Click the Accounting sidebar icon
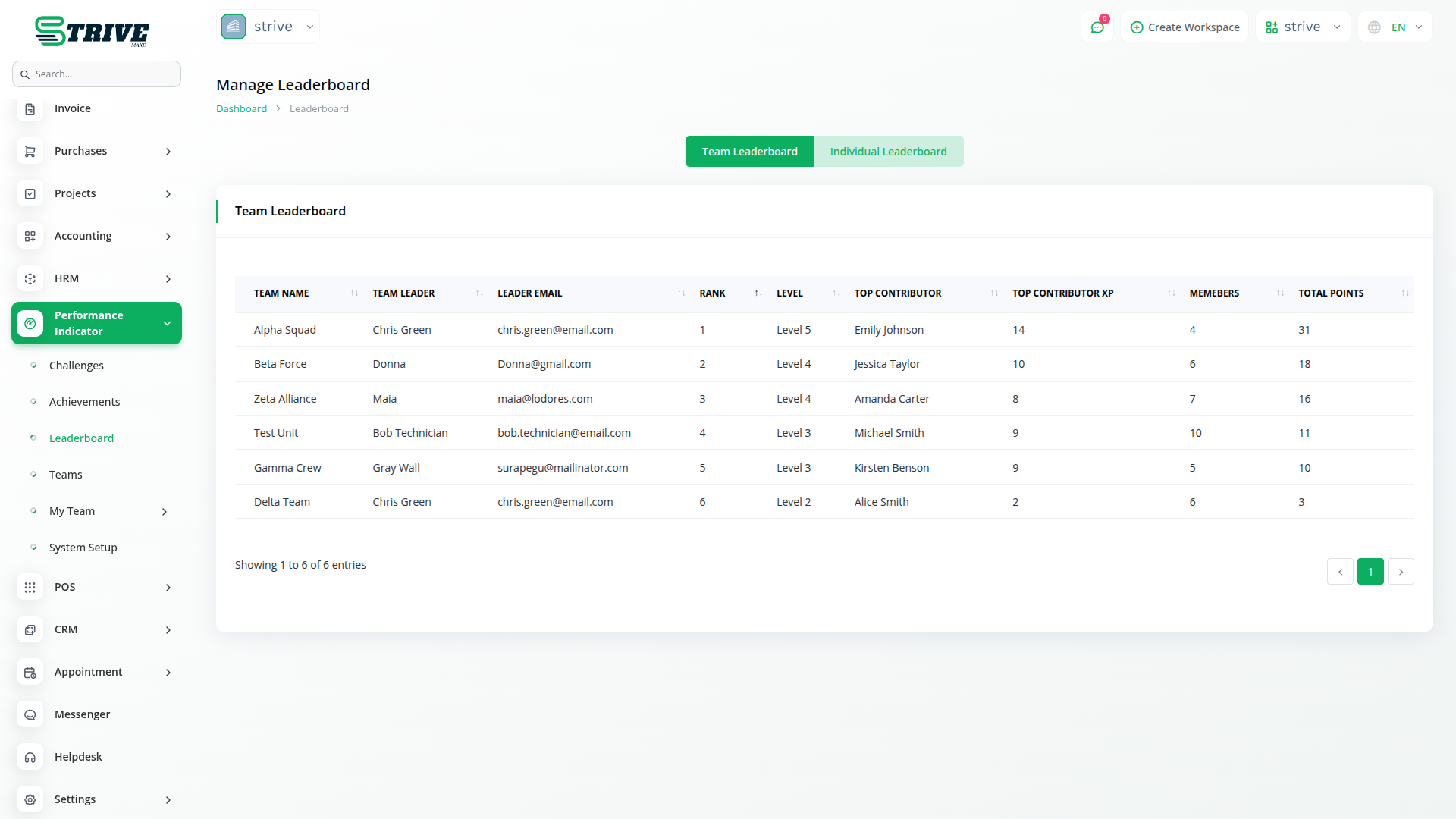Screen dimensions: 1456x819 (x=30, y=237)
